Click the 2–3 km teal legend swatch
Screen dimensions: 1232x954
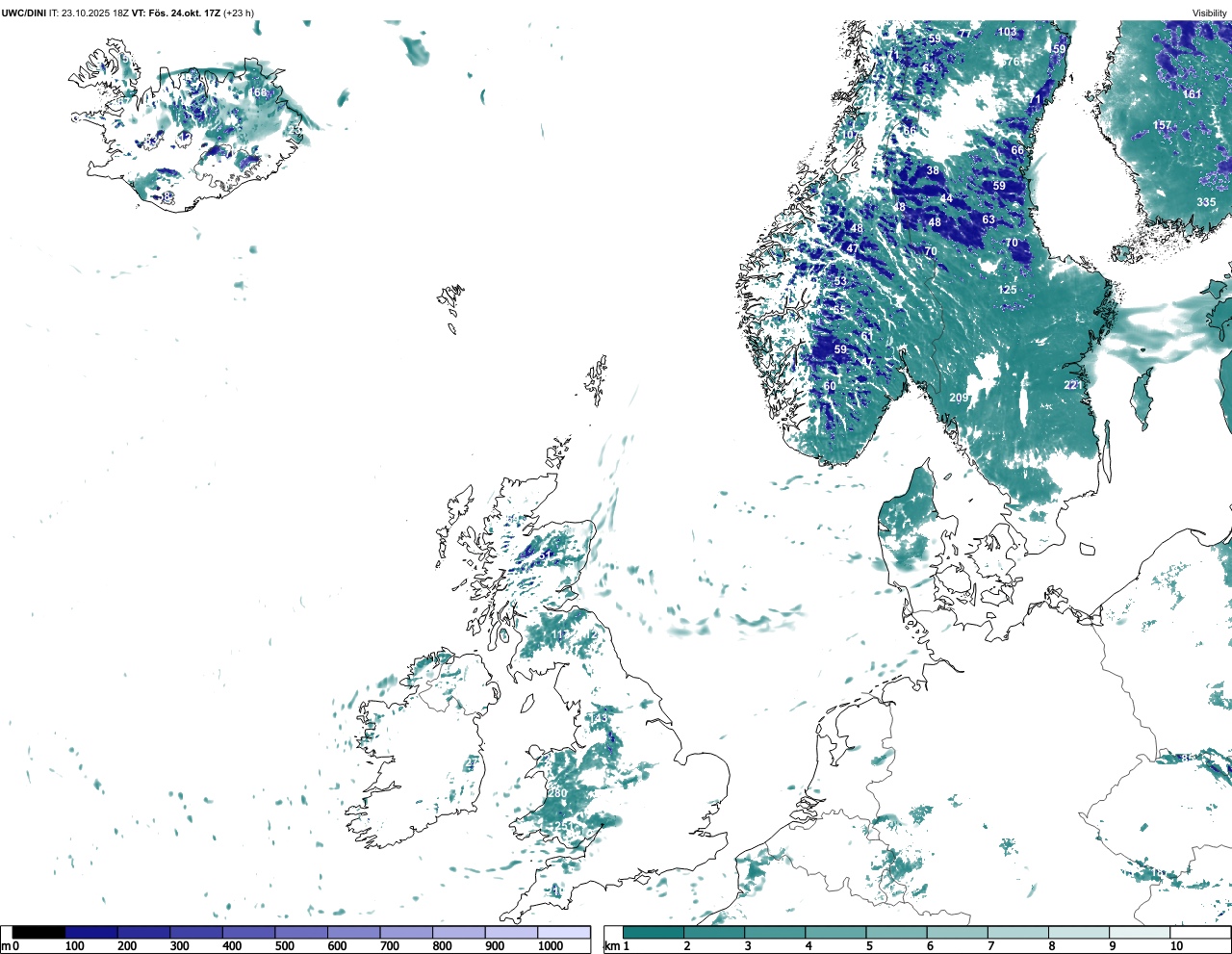pyautogui.click(x=714, y=932)
